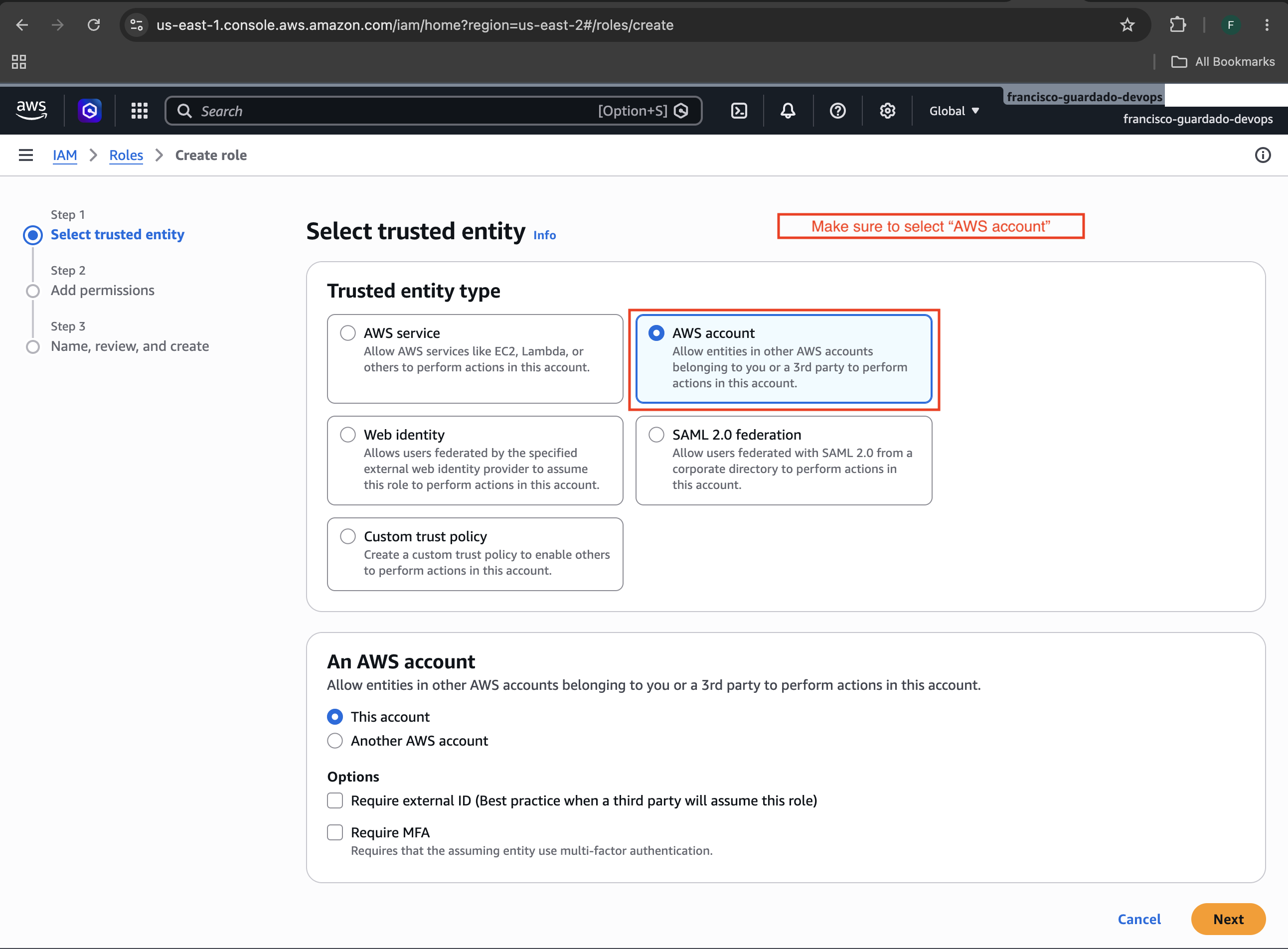The width and height of the screenshot is (1288, 949).
Task: Click the browser URL address bar
Action: coord(635,25)
